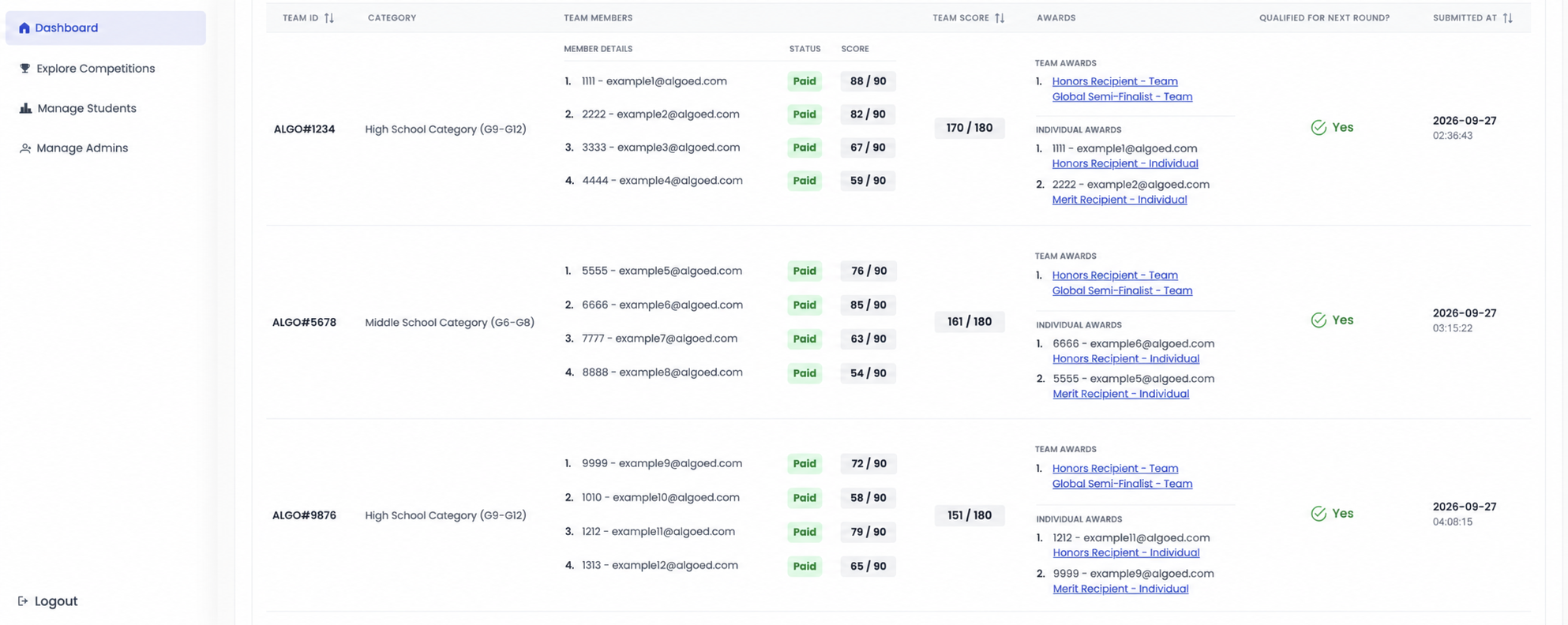Sort the table by Team Score arrows

pos(1000,18)
